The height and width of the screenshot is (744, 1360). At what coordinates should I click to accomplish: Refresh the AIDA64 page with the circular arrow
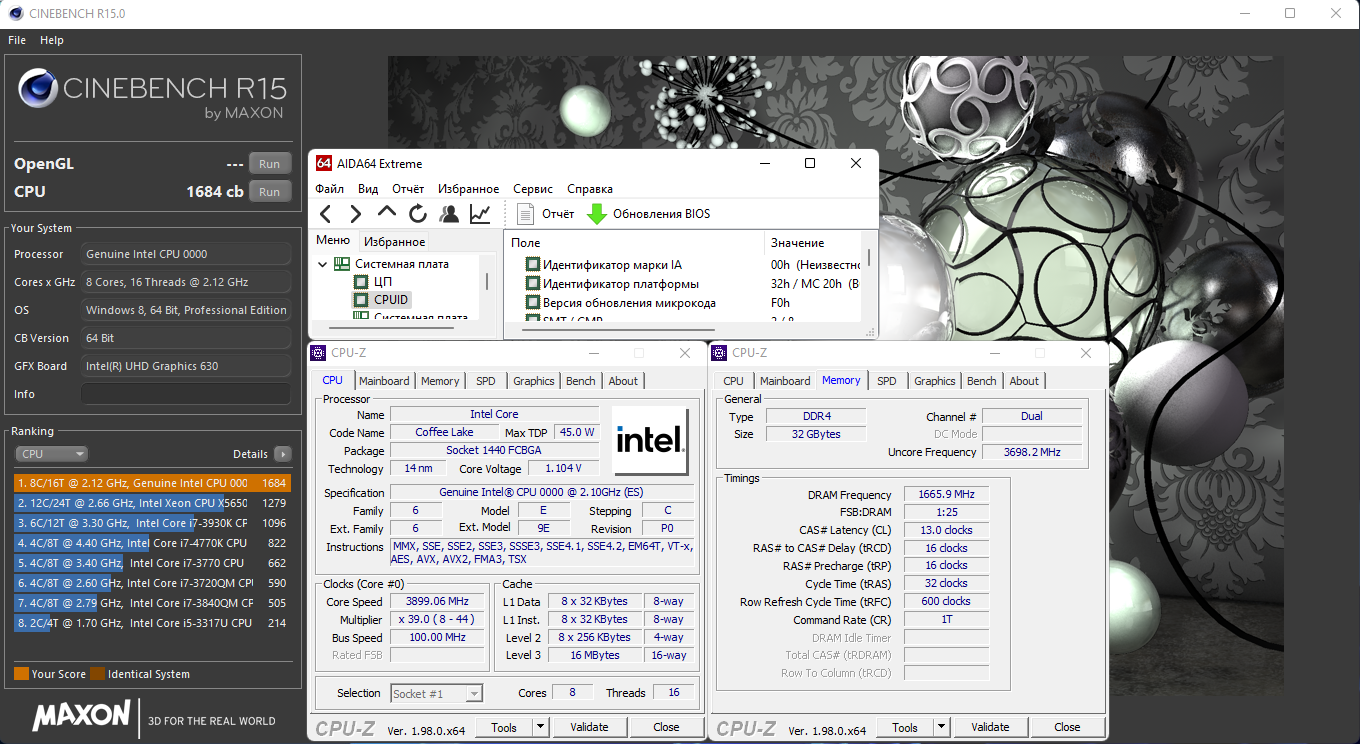click(x=418, y=214)
